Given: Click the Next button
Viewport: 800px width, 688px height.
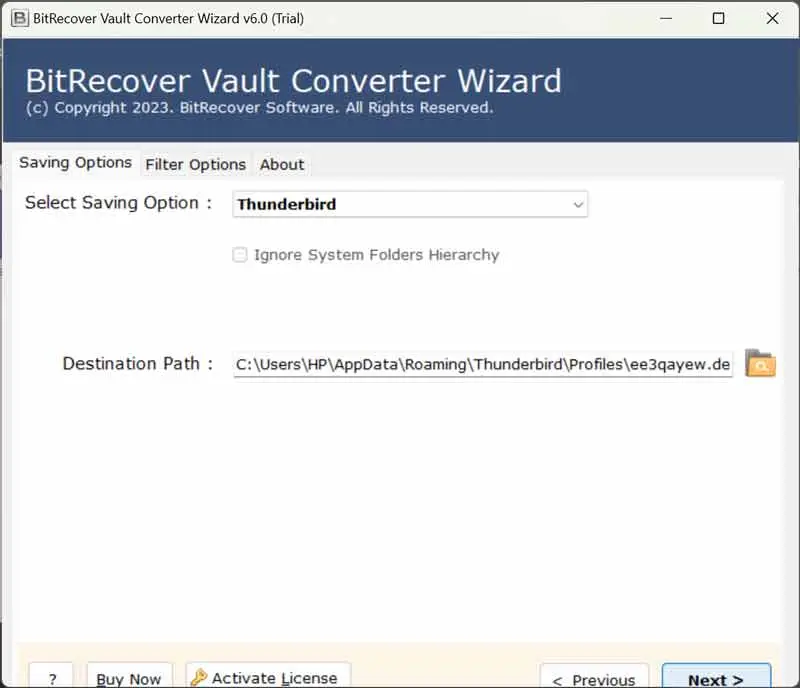Looking at the screenshot, I should tap(716, 677).
